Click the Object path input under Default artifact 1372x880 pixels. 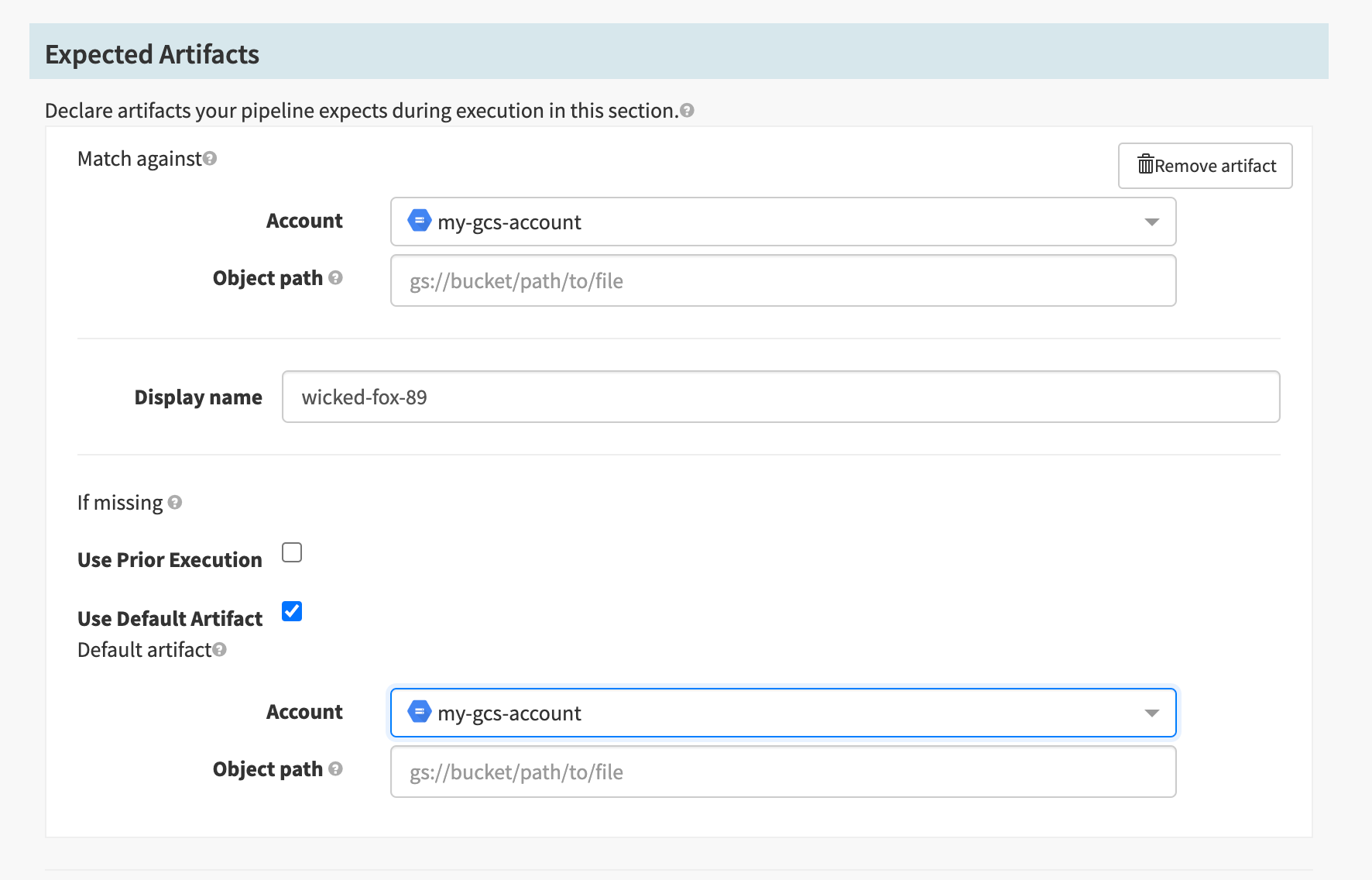[782, 772]
